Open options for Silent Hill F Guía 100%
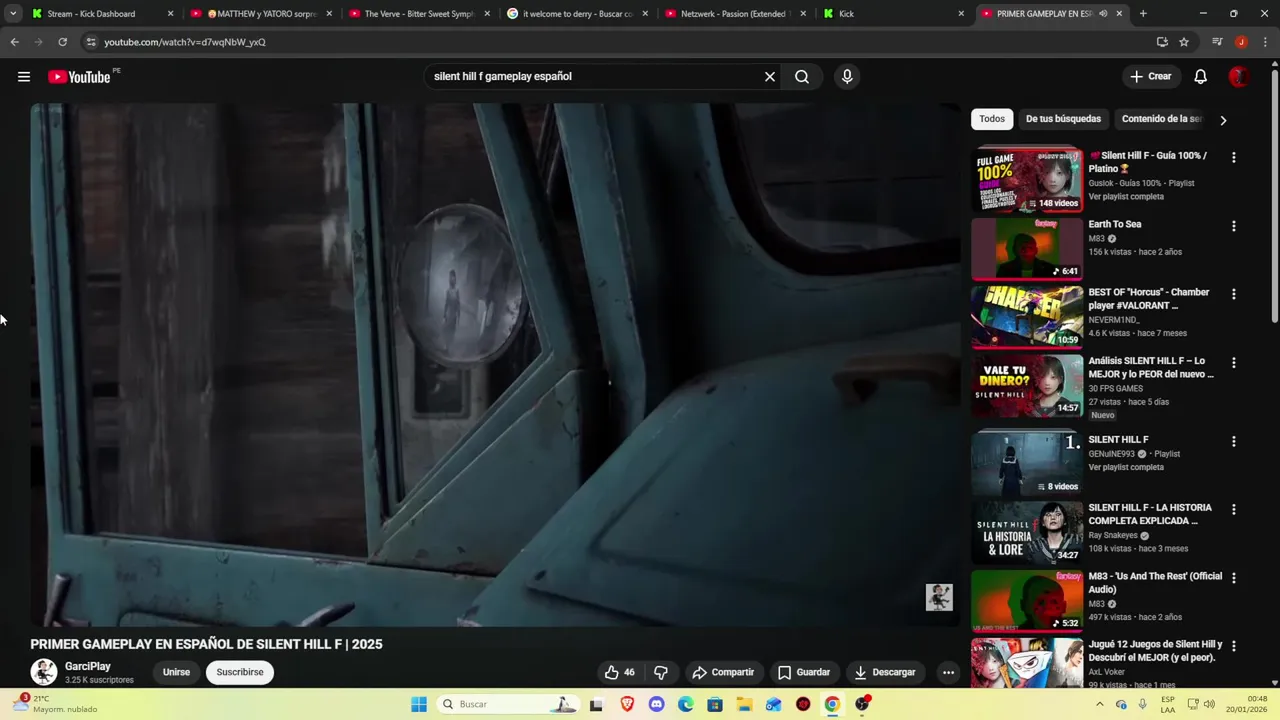 [1233, 158]
